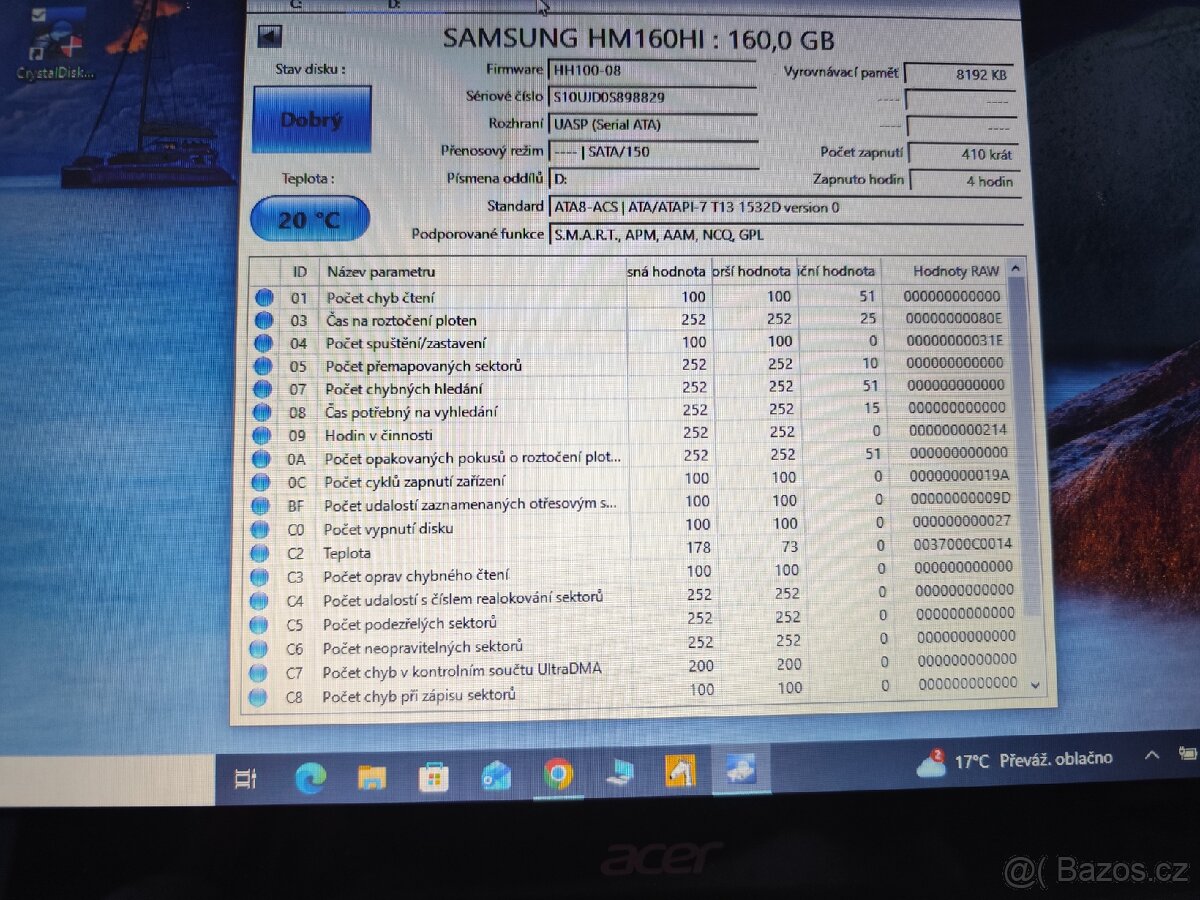
Task: Click the Dobrý health status button
Action: [x=311, y=119]
